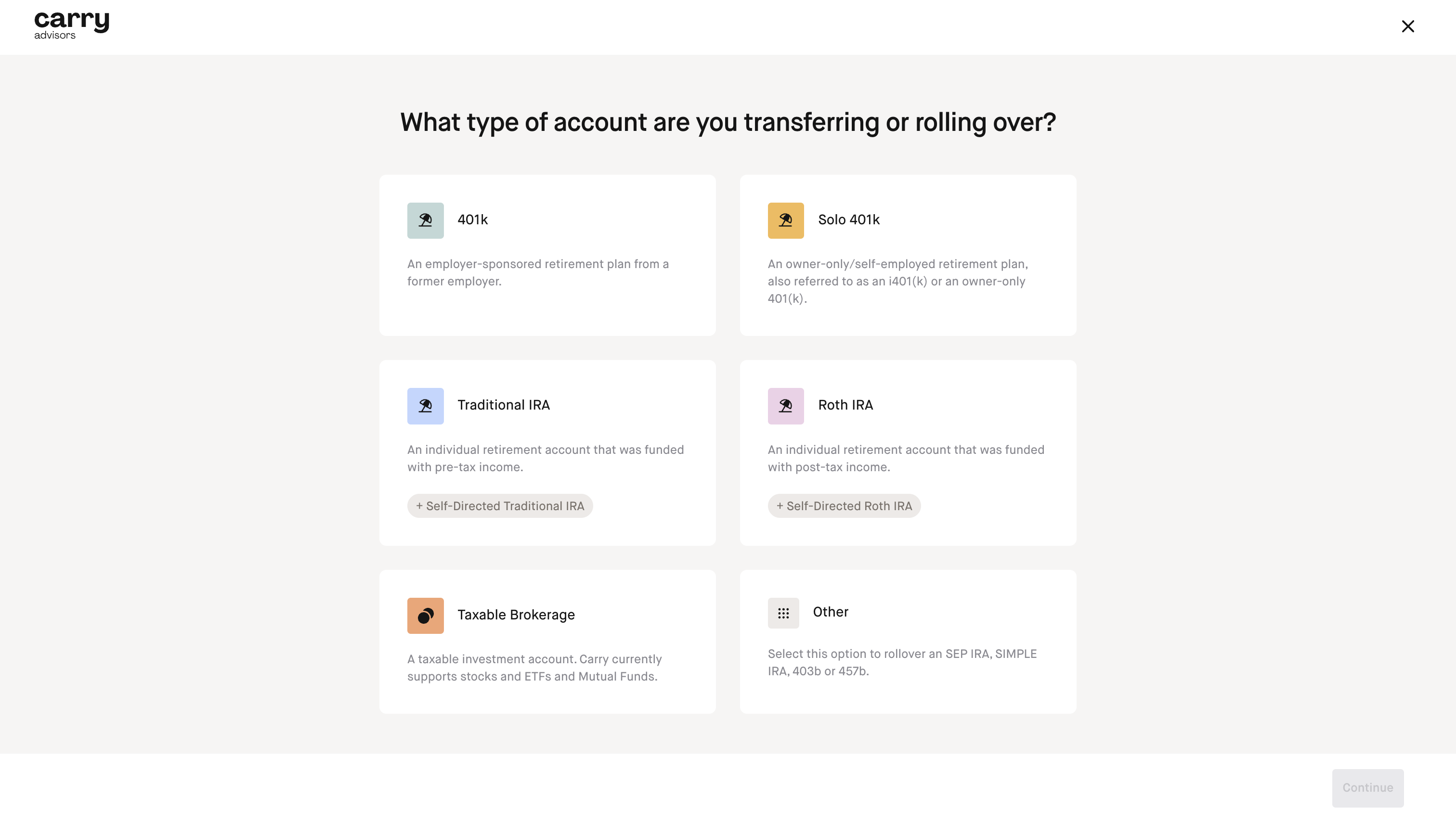Screen dimensions: 1456x823
Task: Click the Self-Directed Roth IRA chip
Action: tap(844, 506)
